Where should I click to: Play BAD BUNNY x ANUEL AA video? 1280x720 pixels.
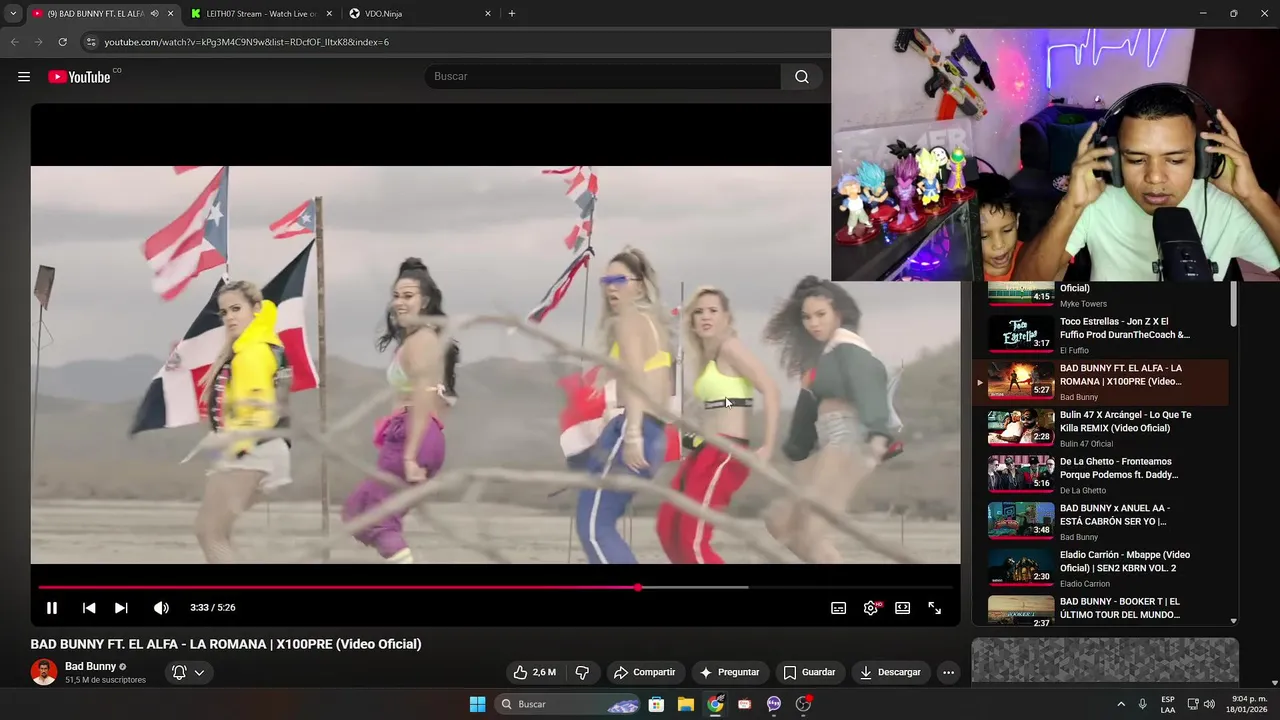(1100, 522)
